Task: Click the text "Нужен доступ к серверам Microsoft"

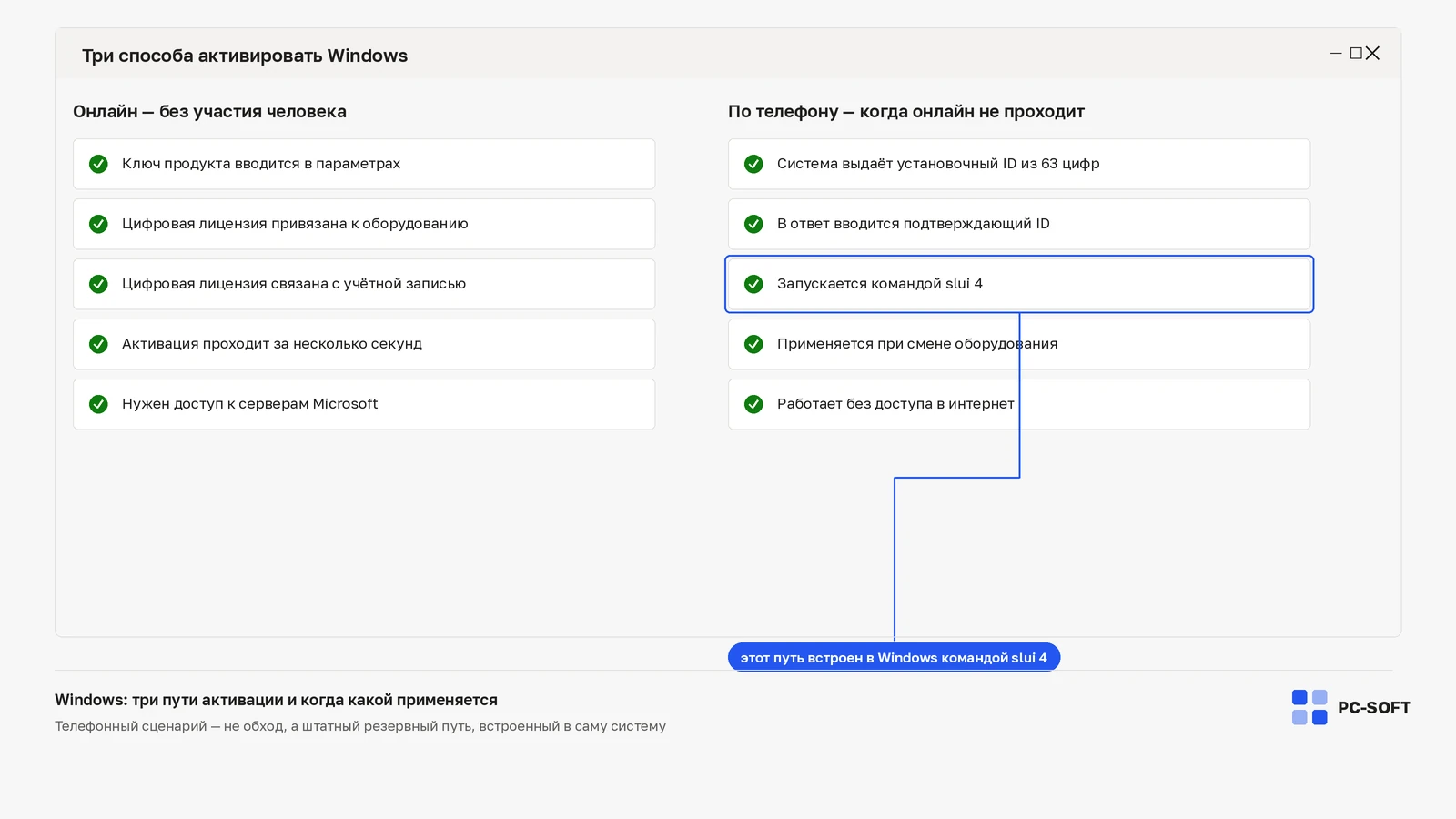Action: coord(250,404)
